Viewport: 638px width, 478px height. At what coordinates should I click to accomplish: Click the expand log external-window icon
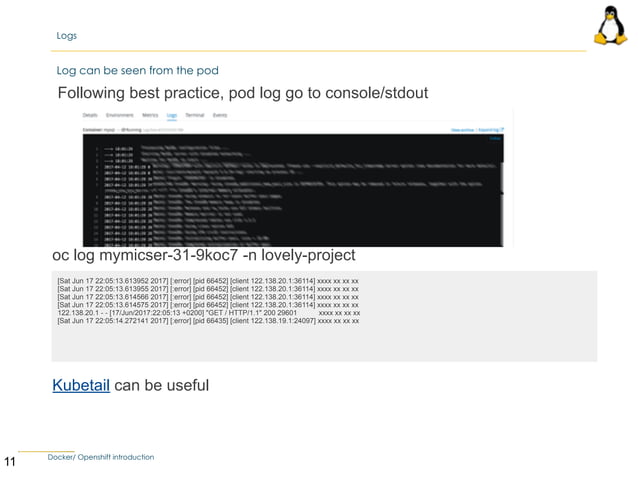point(502,130)
